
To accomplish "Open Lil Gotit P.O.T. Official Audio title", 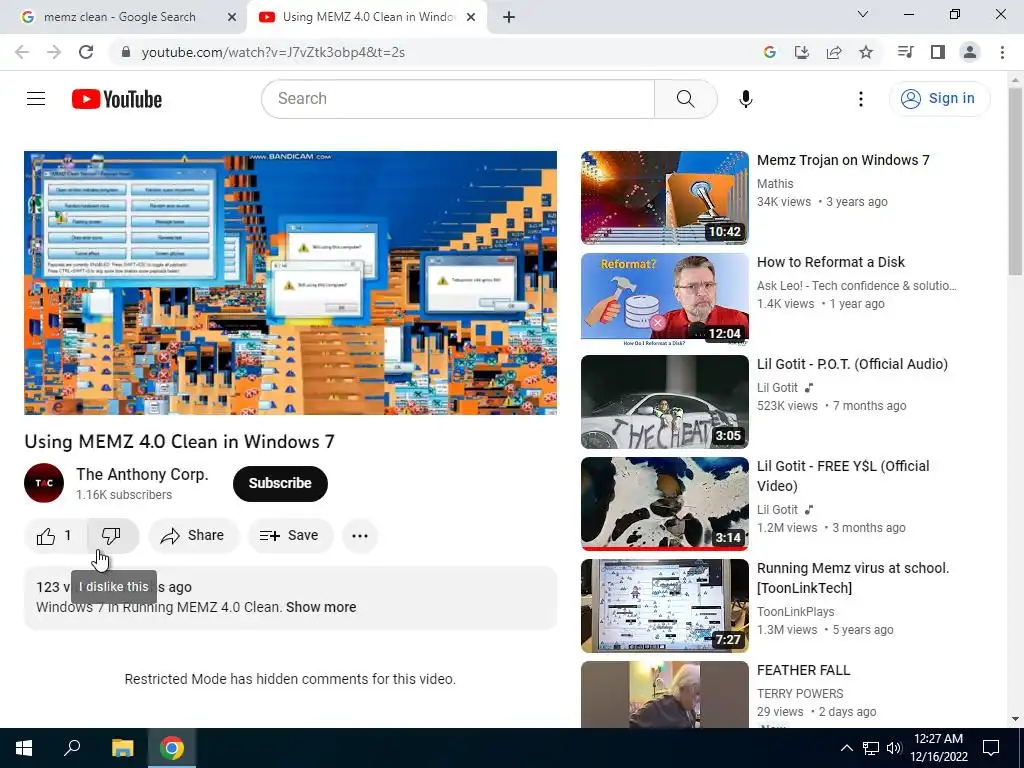I will pyautogui.click(x=852, y=364).
